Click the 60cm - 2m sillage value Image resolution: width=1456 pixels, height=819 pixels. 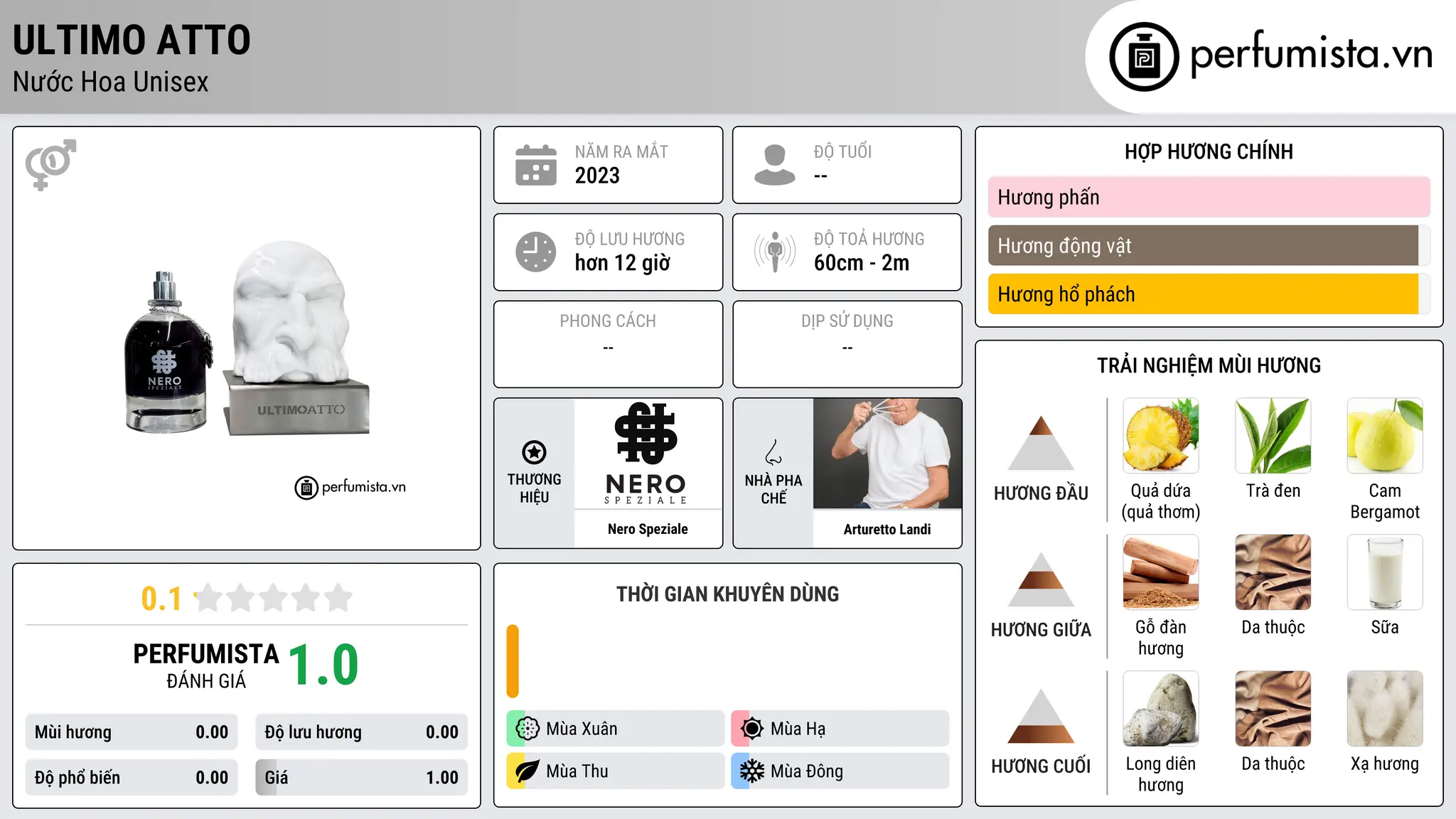(862, 263)
